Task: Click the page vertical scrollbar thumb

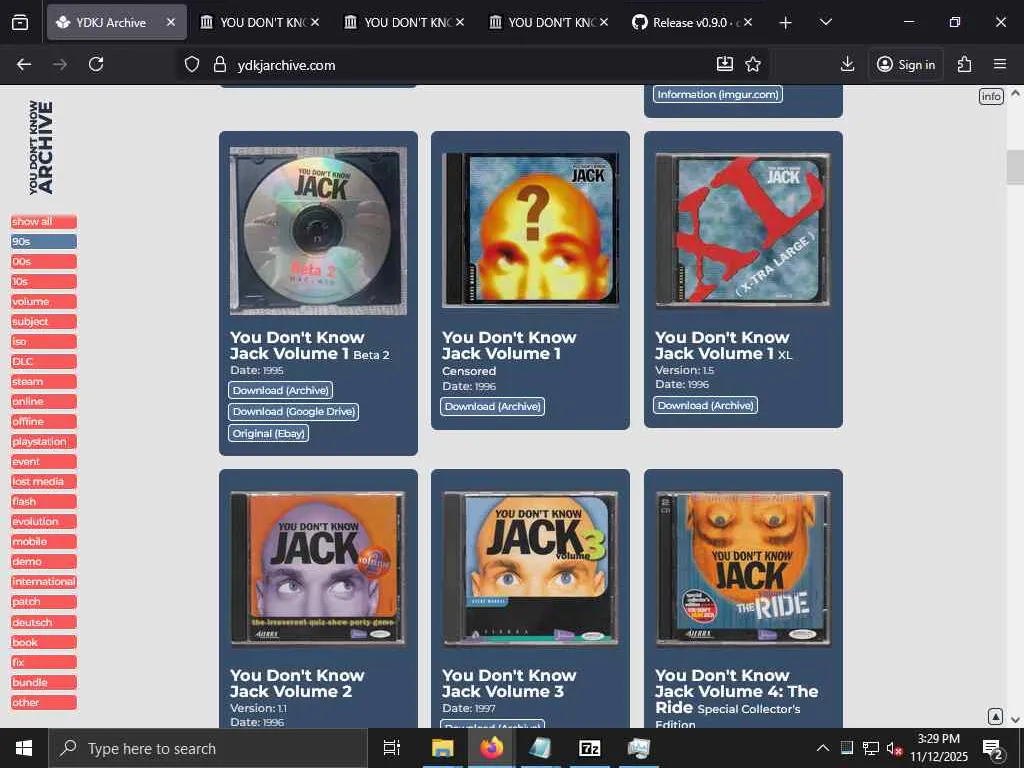Action: (x=1015, y=167)
